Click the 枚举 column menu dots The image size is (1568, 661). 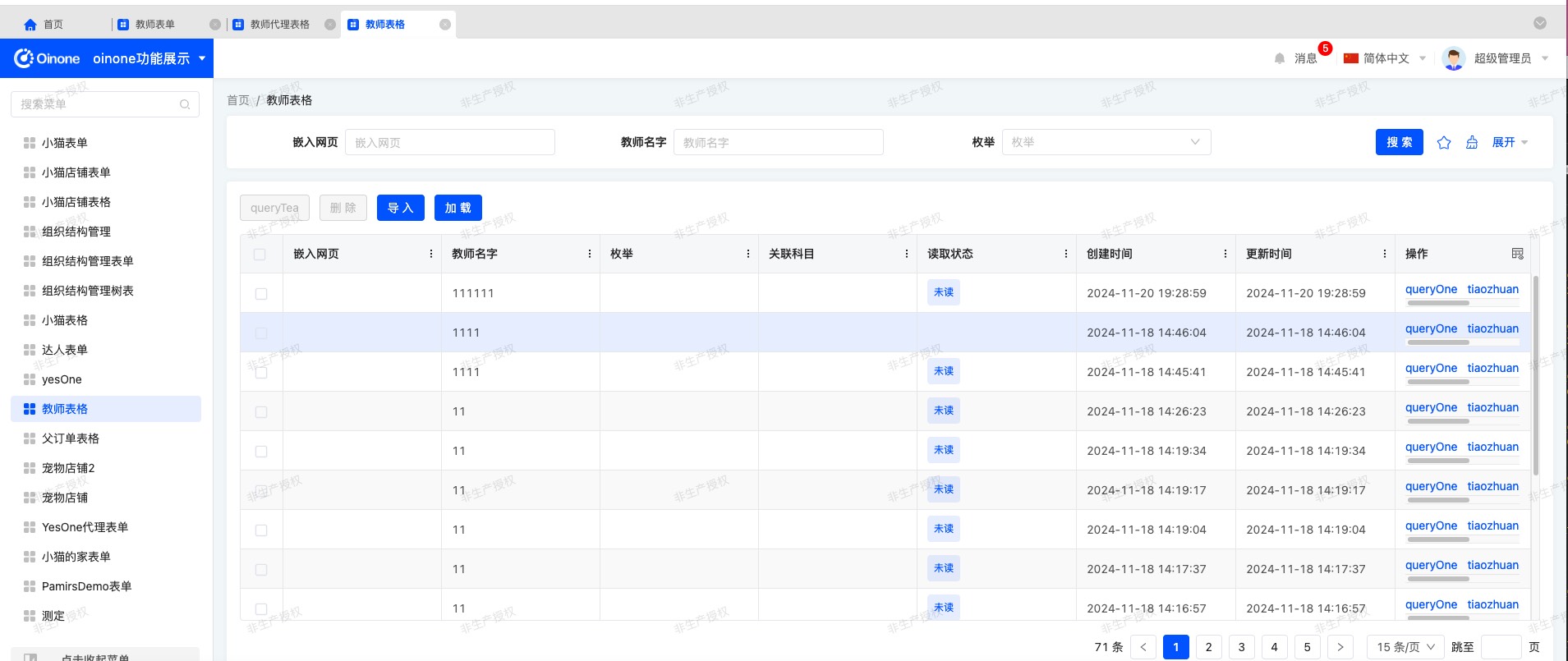coord(748,254)
